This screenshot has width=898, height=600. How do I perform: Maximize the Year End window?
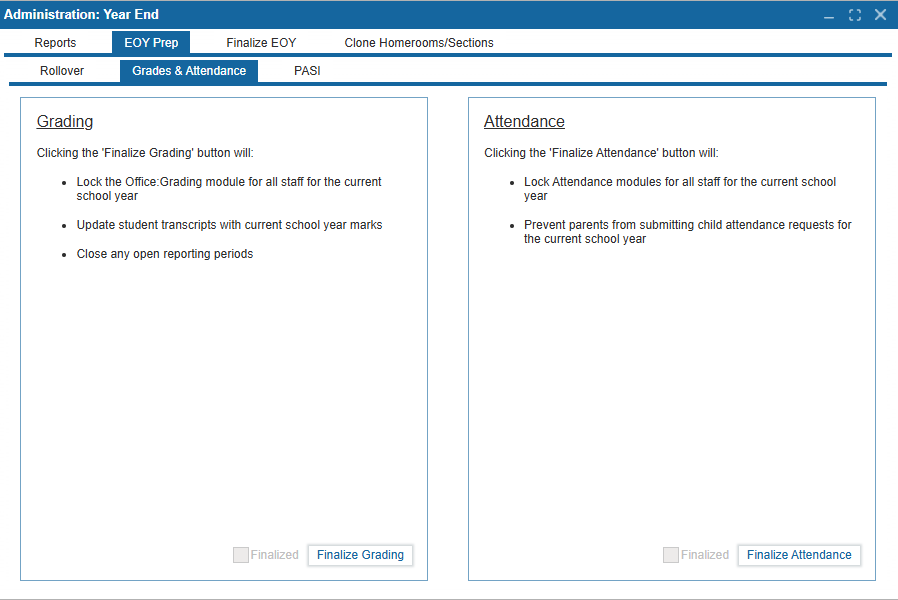pos(855,15)
